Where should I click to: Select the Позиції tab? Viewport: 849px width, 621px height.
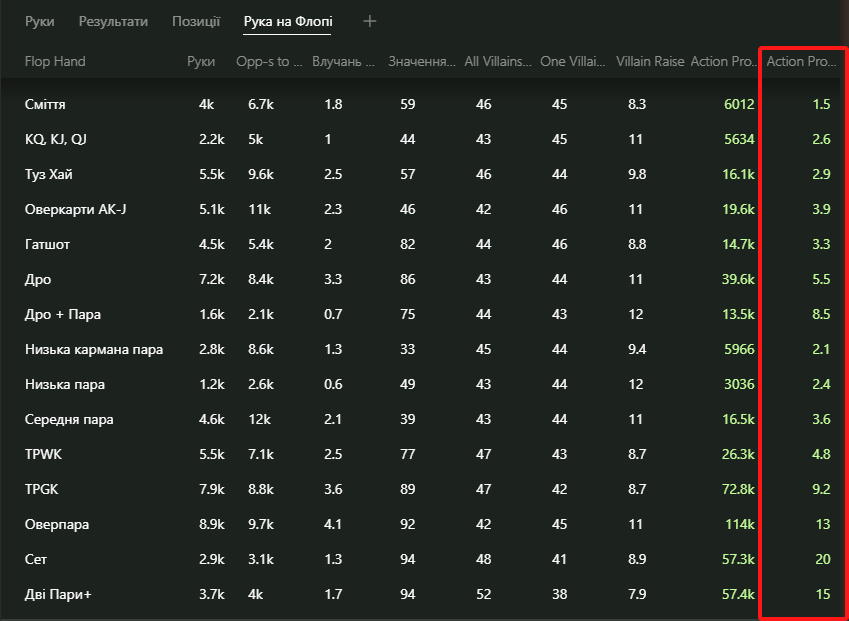tap(196, 22)
